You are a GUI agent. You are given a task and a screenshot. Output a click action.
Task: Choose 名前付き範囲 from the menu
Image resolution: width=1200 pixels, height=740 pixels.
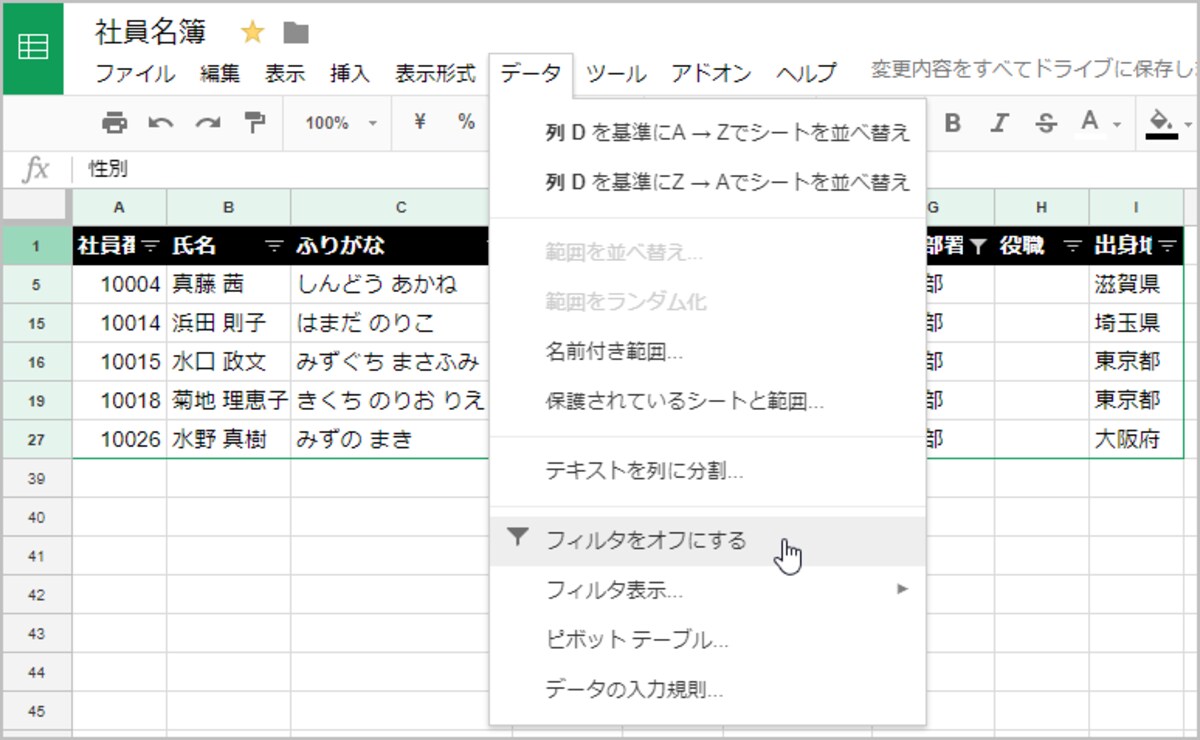(x=708, y=351)
